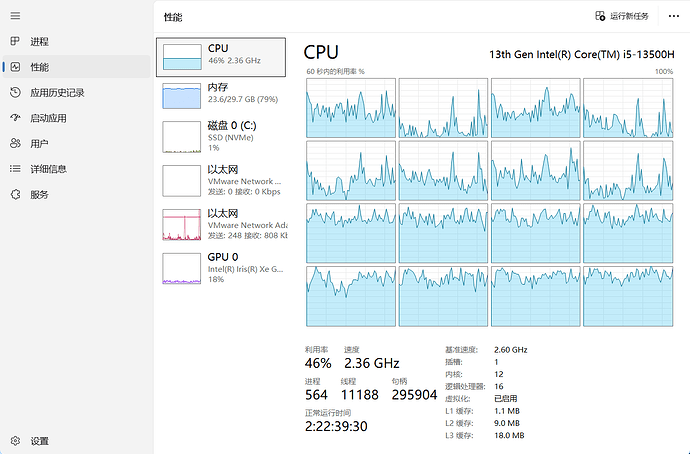Click the 运行新任务 run new task button
Viewport: 690px width, 454px height.
click(622, 16)
